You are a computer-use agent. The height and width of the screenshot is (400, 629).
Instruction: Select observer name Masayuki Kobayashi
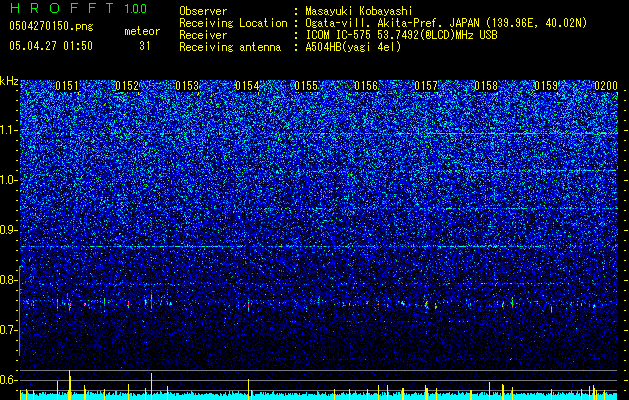(358, 12)
